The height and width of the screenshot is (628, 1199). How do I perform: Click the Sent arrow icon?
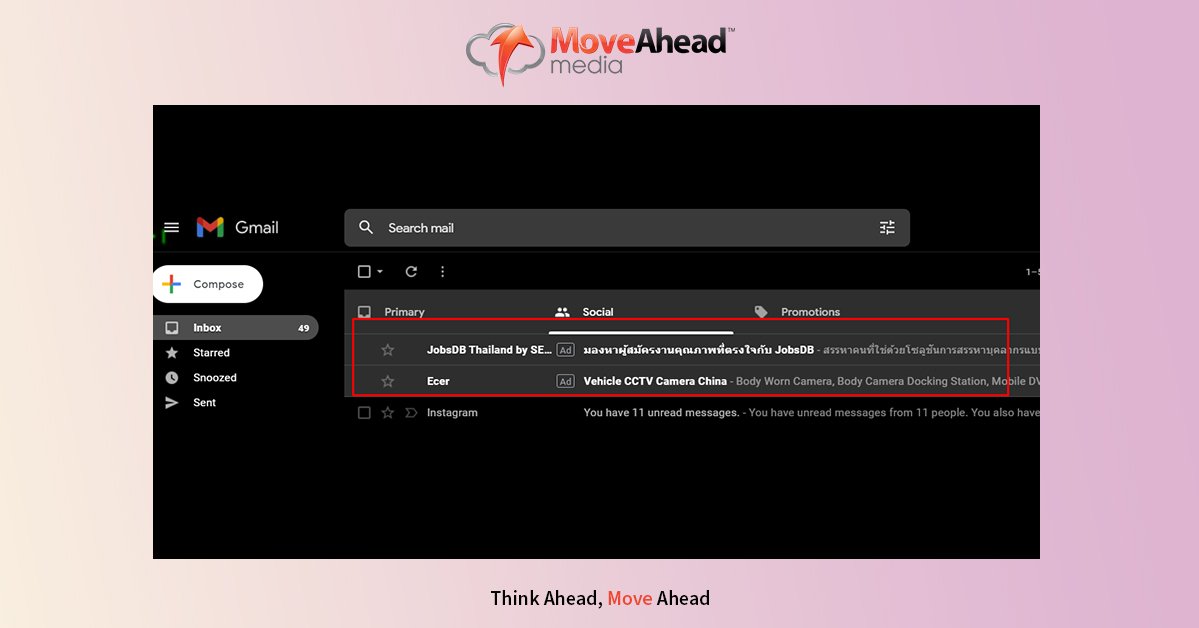(172, 402)
